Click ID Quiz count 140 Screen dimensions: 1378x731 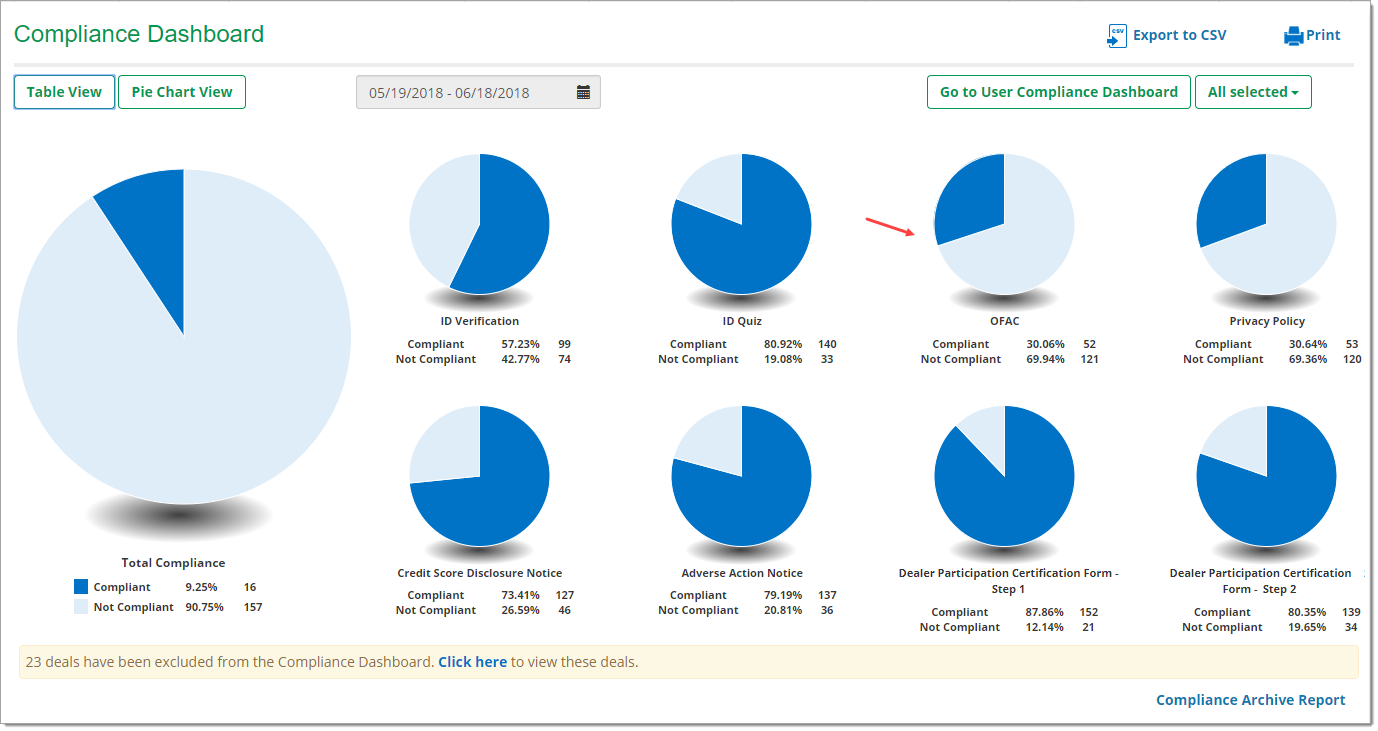827,344
